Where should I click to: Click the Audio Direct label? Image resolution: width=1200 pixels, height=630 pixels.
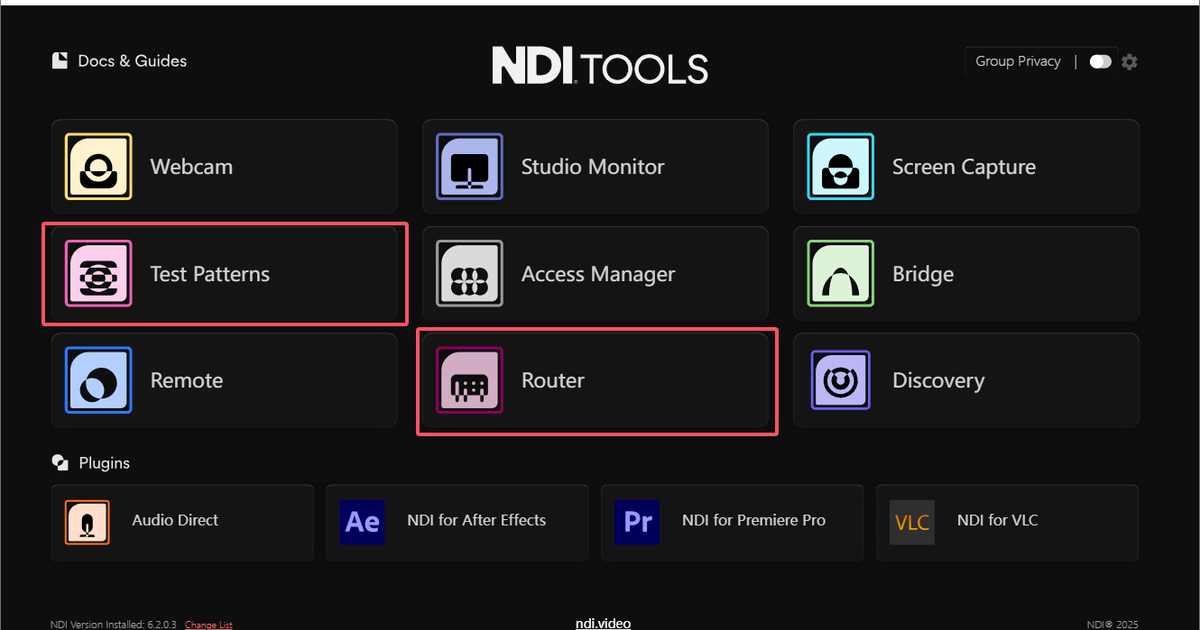click(175, 520)
